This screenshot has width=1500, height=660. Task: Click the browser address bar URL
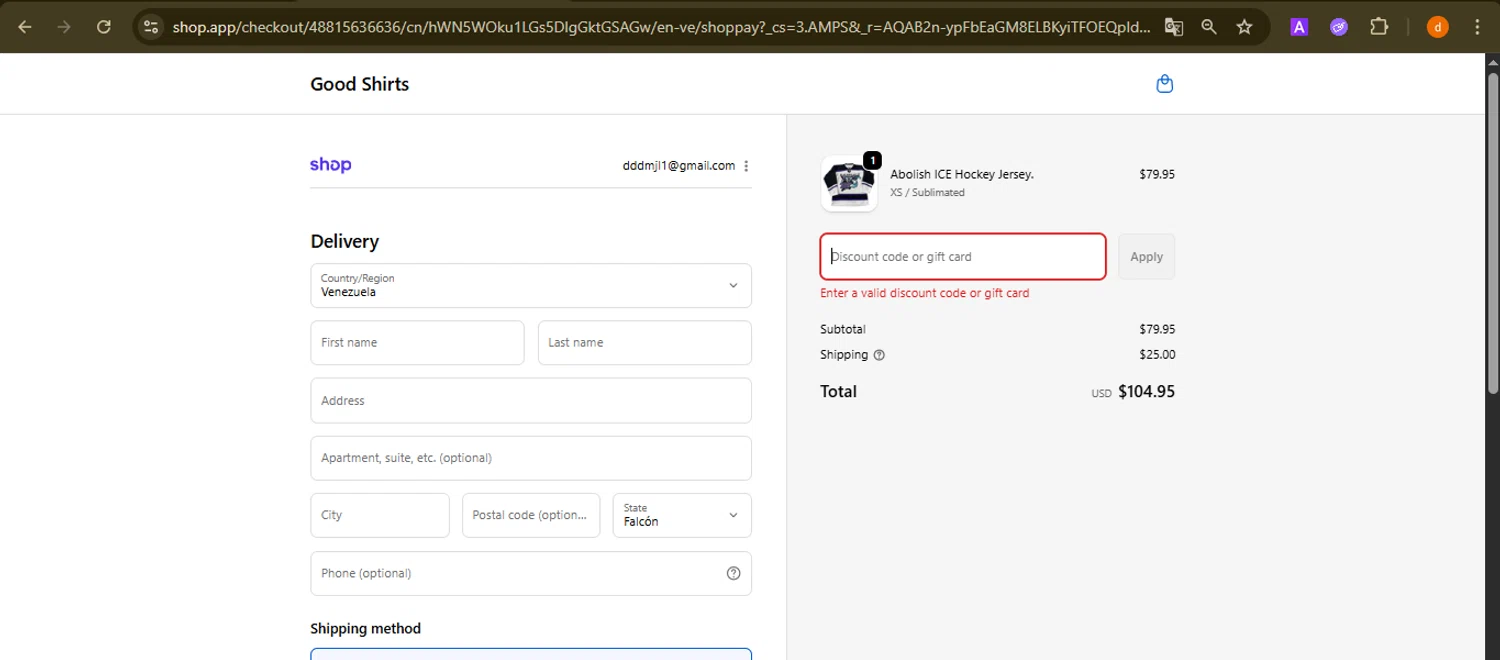(x=660, y=27)
